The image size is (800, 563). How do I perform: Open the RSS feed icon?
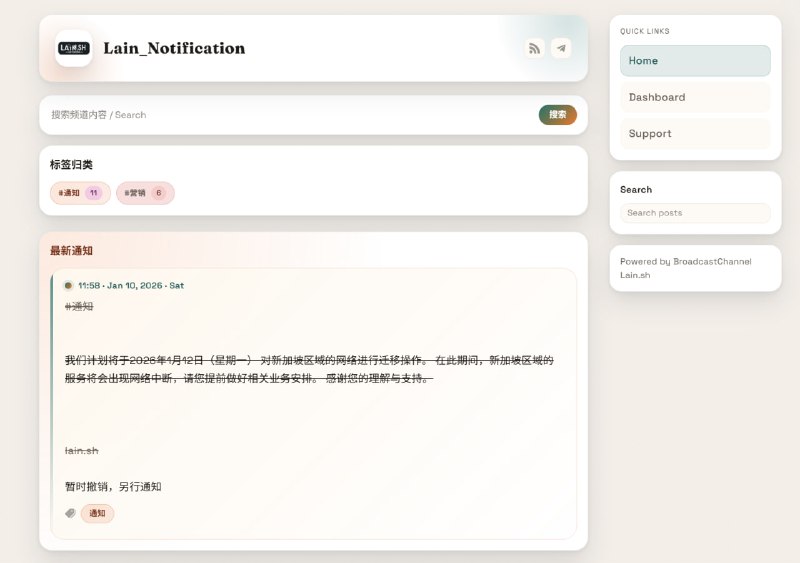pos(535,48)
